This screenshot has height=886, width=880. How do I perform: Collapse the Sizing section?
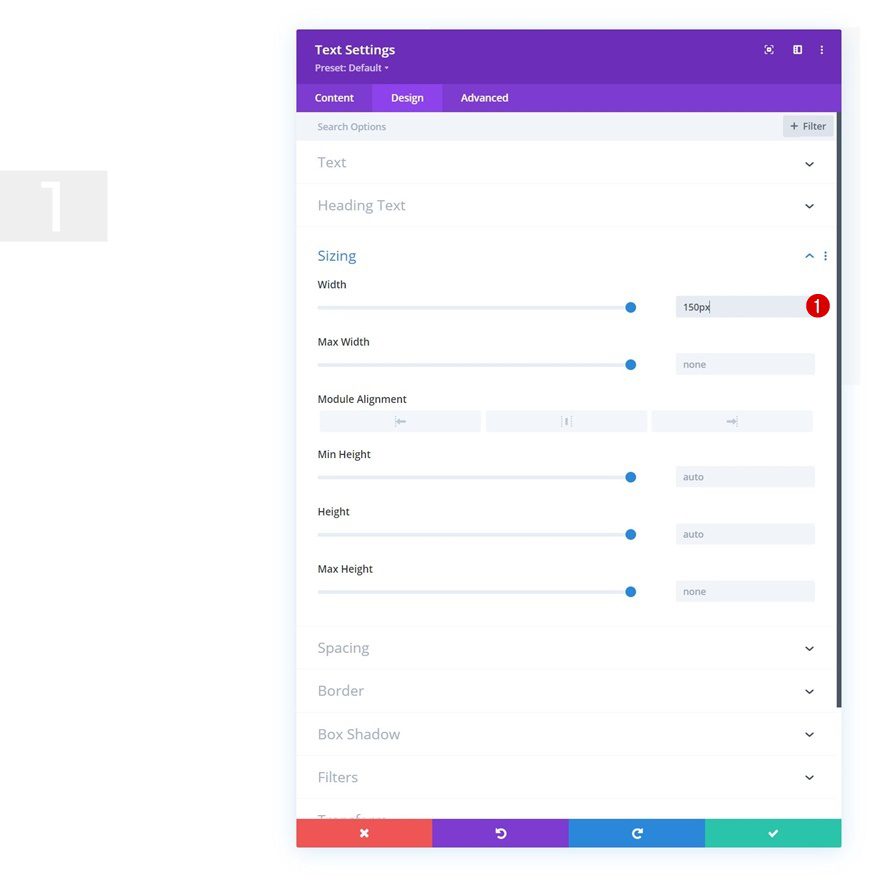point(809,255)
